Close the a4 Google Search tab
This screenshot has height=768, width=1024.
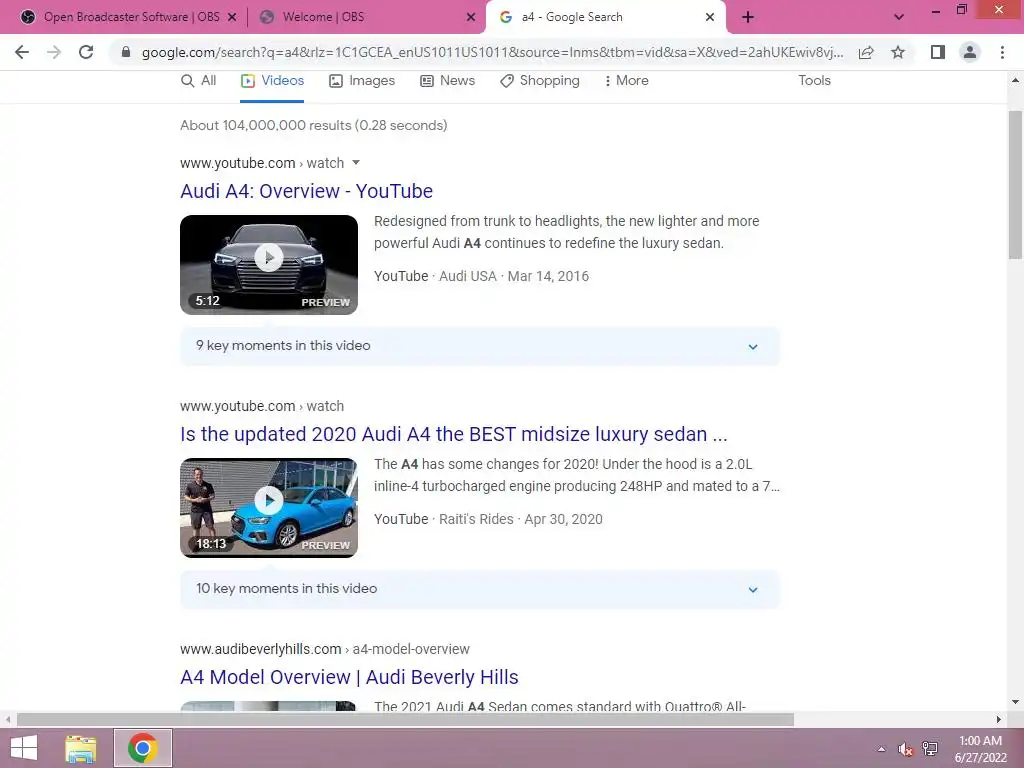point(710,18)
